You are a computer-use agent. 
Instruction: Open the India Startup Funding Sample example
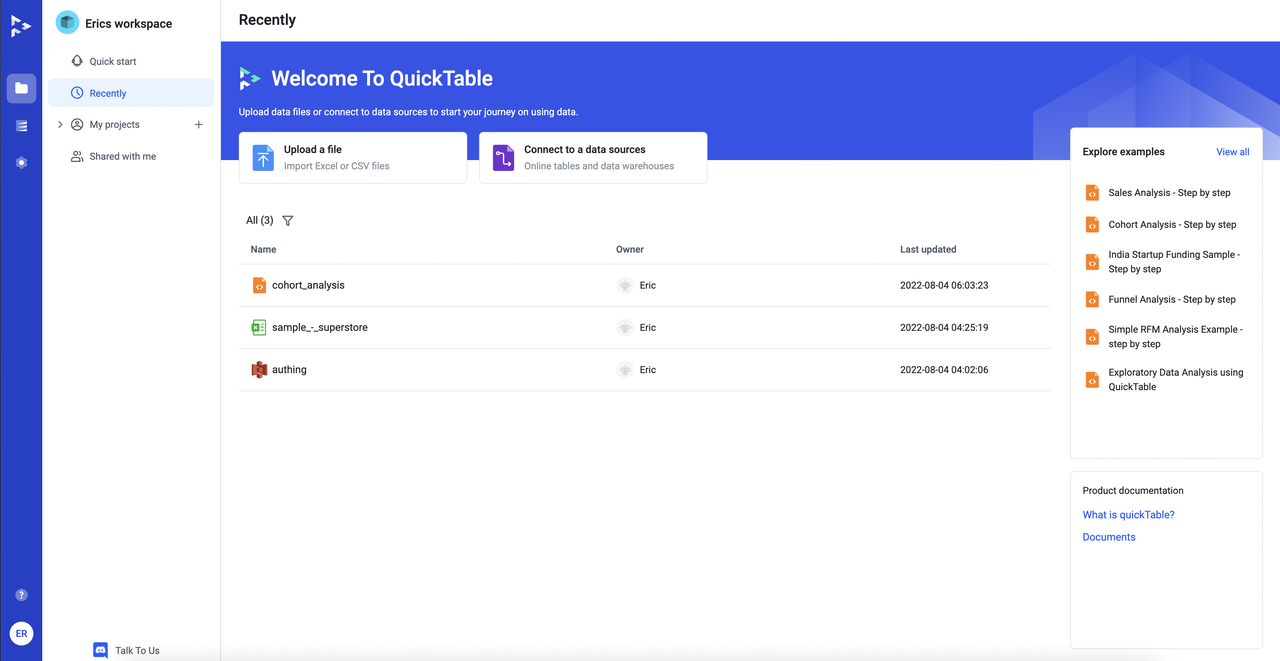point(1174,262)
